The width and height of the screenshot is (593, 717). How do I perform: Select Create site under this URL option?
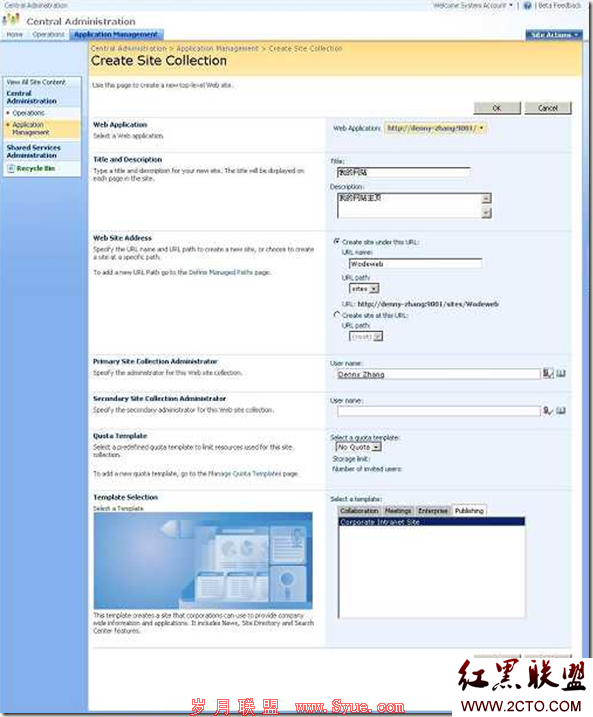click(x=337, y=241)
